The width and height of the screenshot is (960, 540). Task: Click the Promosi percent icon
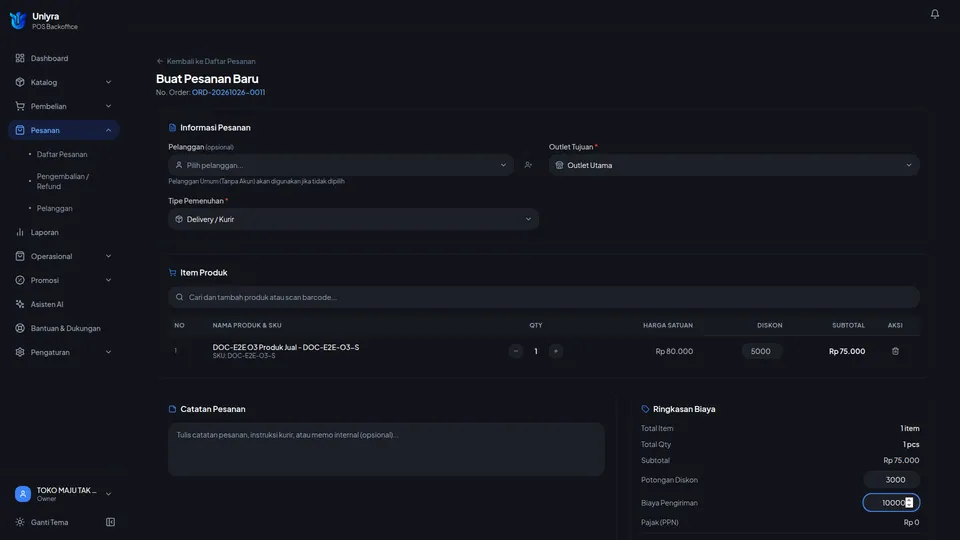tap(20, 280)
